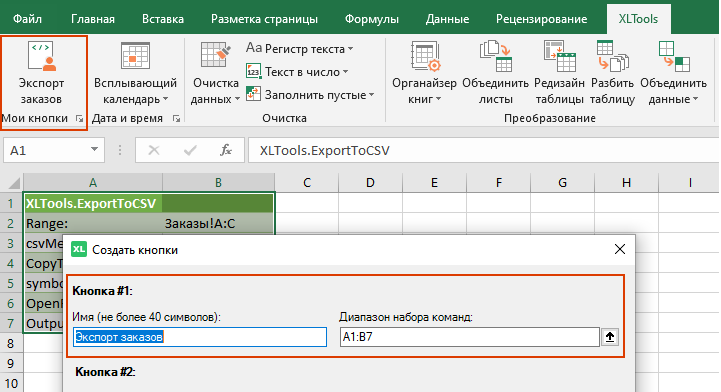The image size is (721, 392).
Task: Select column D header
Action: coord(370,183)
